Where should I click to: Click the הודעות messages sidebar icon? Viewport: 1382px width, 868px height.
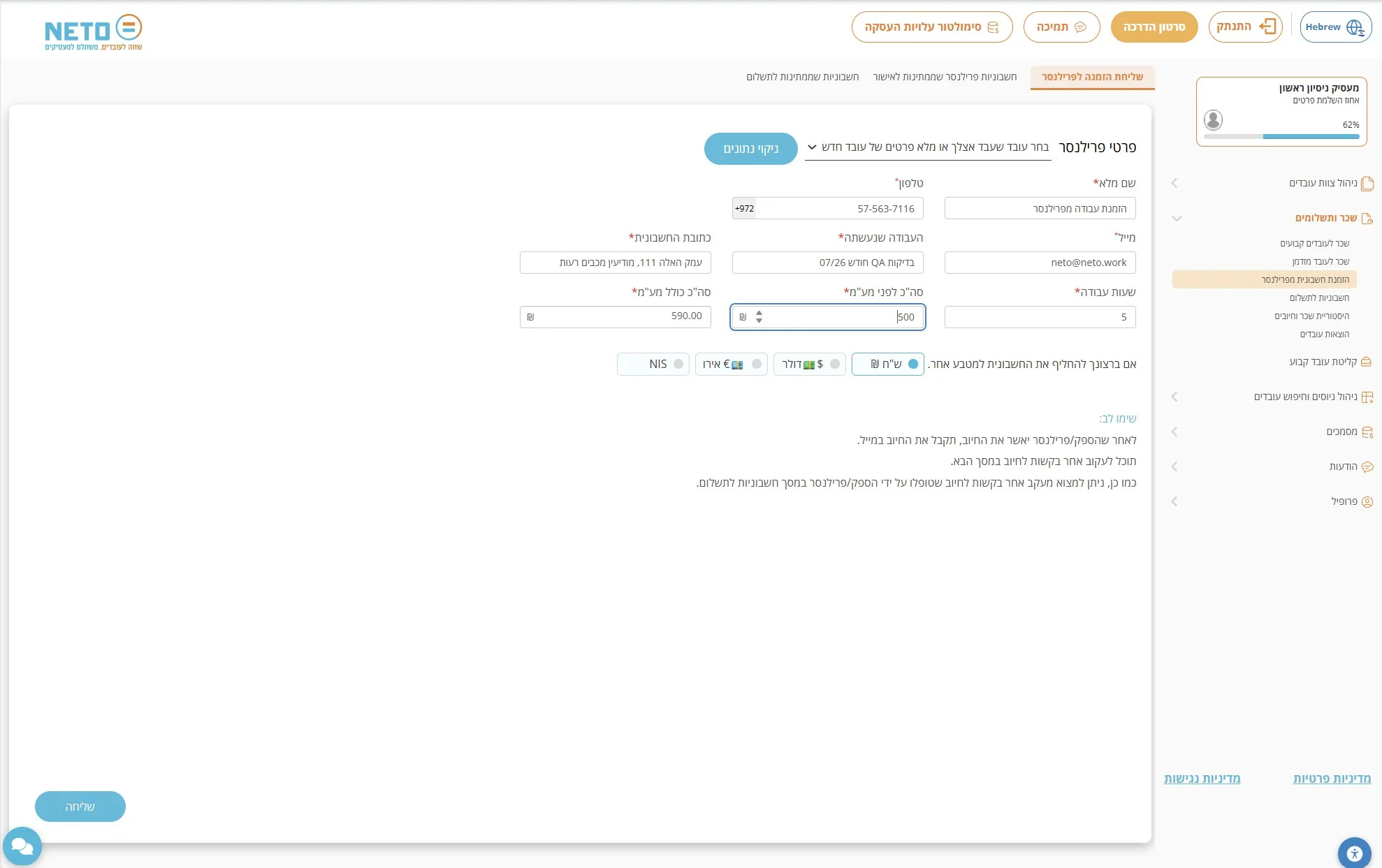1367,466
